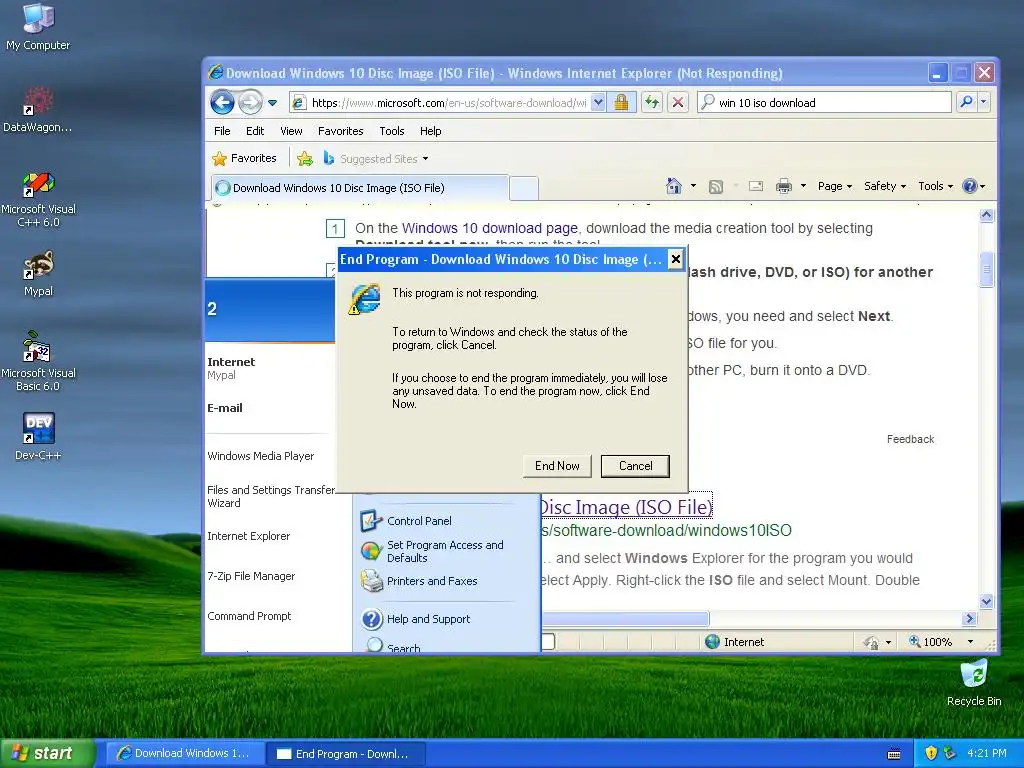Click the Recycle Bin desktop icon
Image resolution: width=1024 pixels, height=768 pixels.
[x=974, y=682]
